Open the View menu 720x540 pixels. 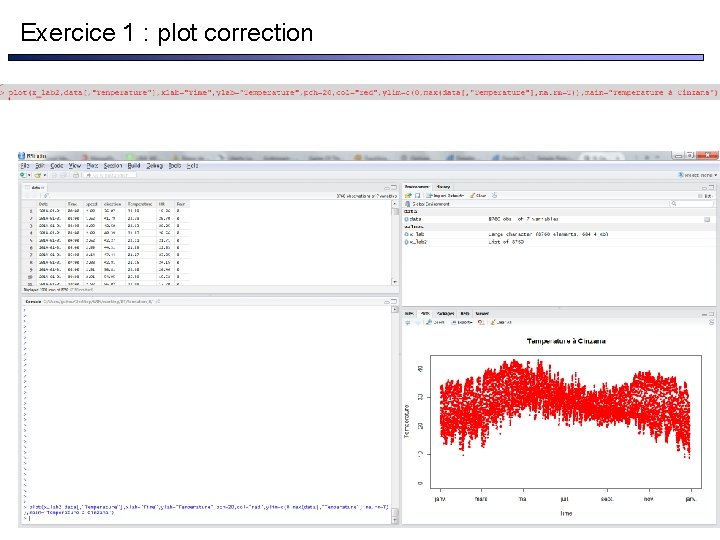point(75,166)
